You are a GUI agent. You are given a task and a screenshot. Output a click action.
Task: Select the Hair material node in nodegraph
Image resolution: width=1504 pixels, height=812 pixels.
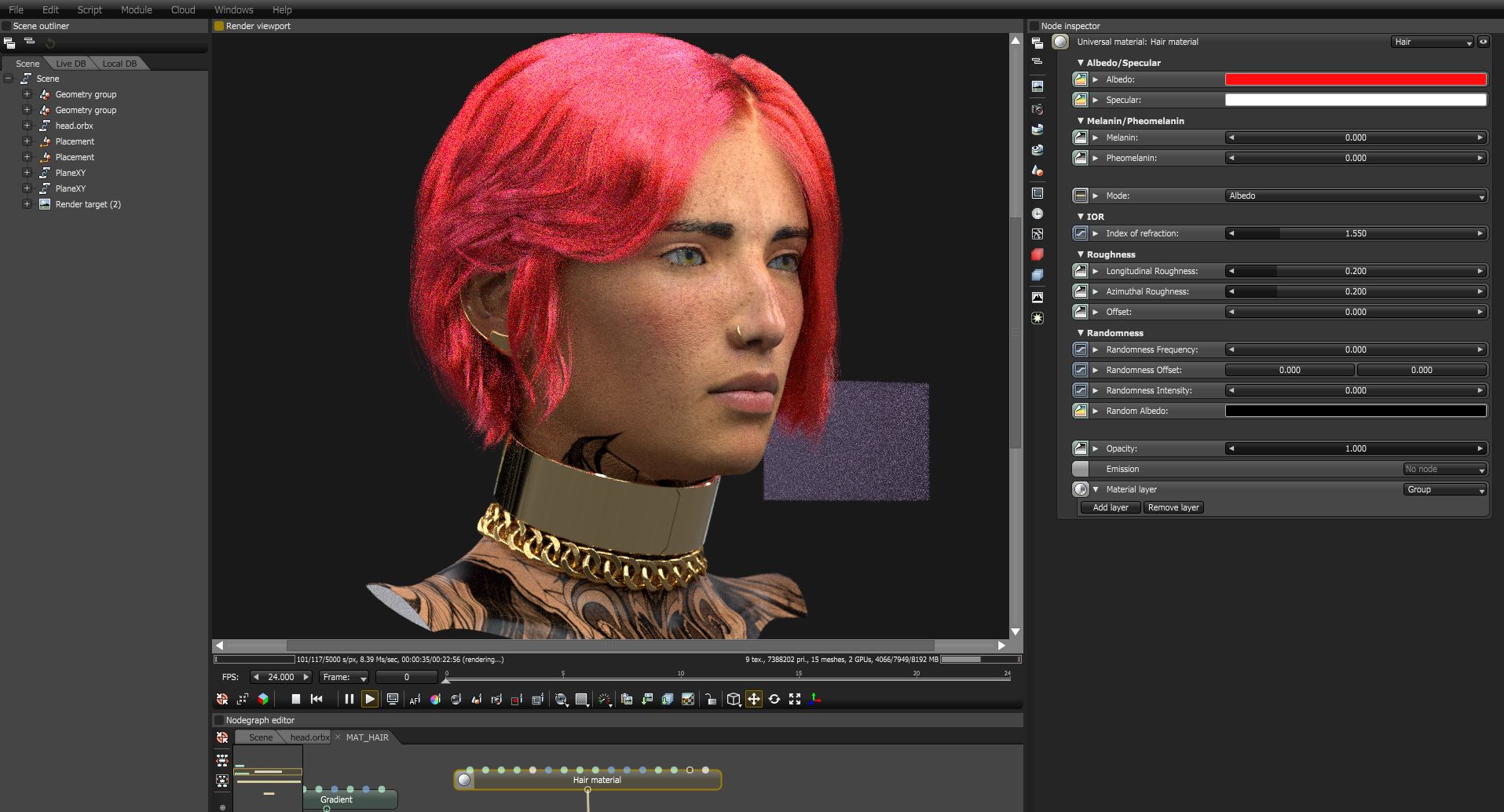[x=587, y=780]
